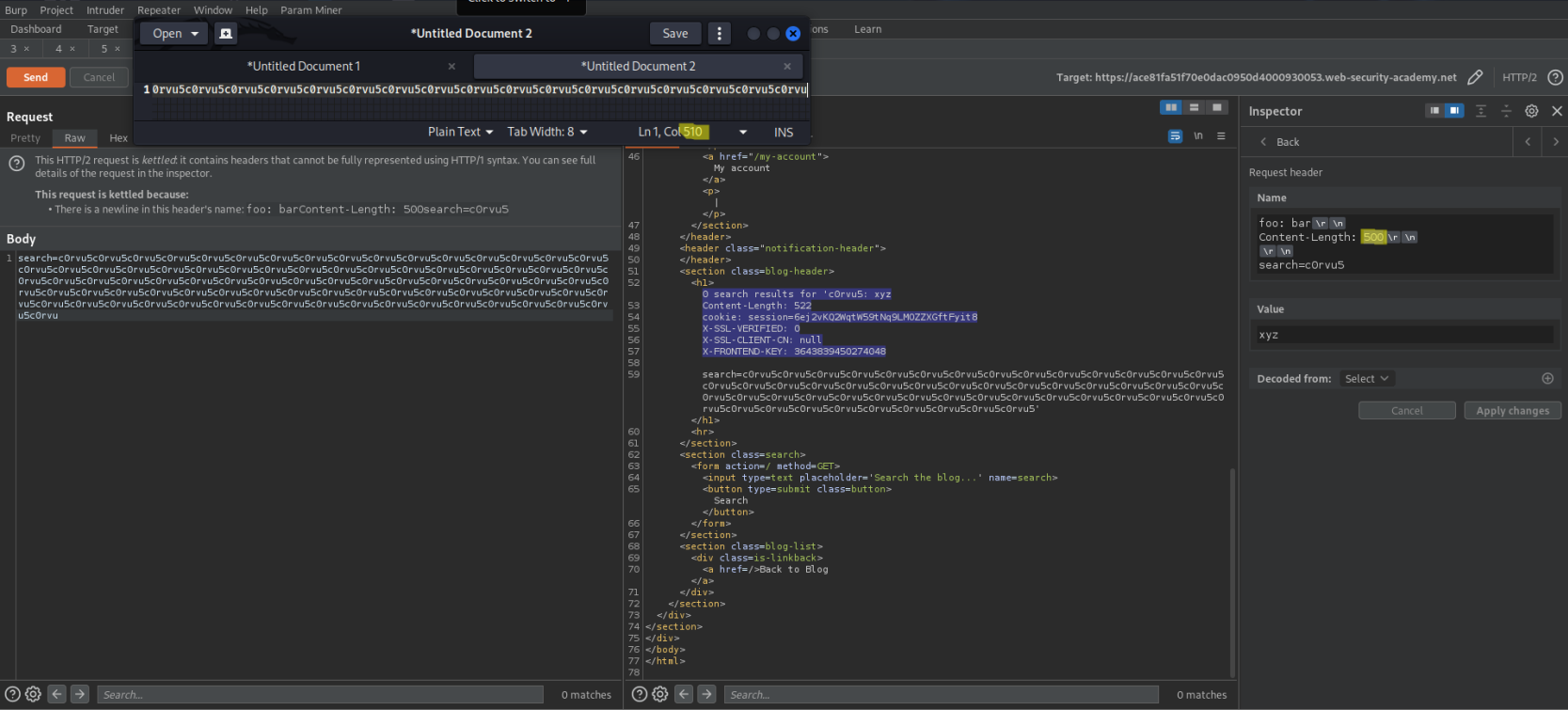Cancel Inspector header changes
This screenshot has height=710, width=1568.
tap(1407, 410)
